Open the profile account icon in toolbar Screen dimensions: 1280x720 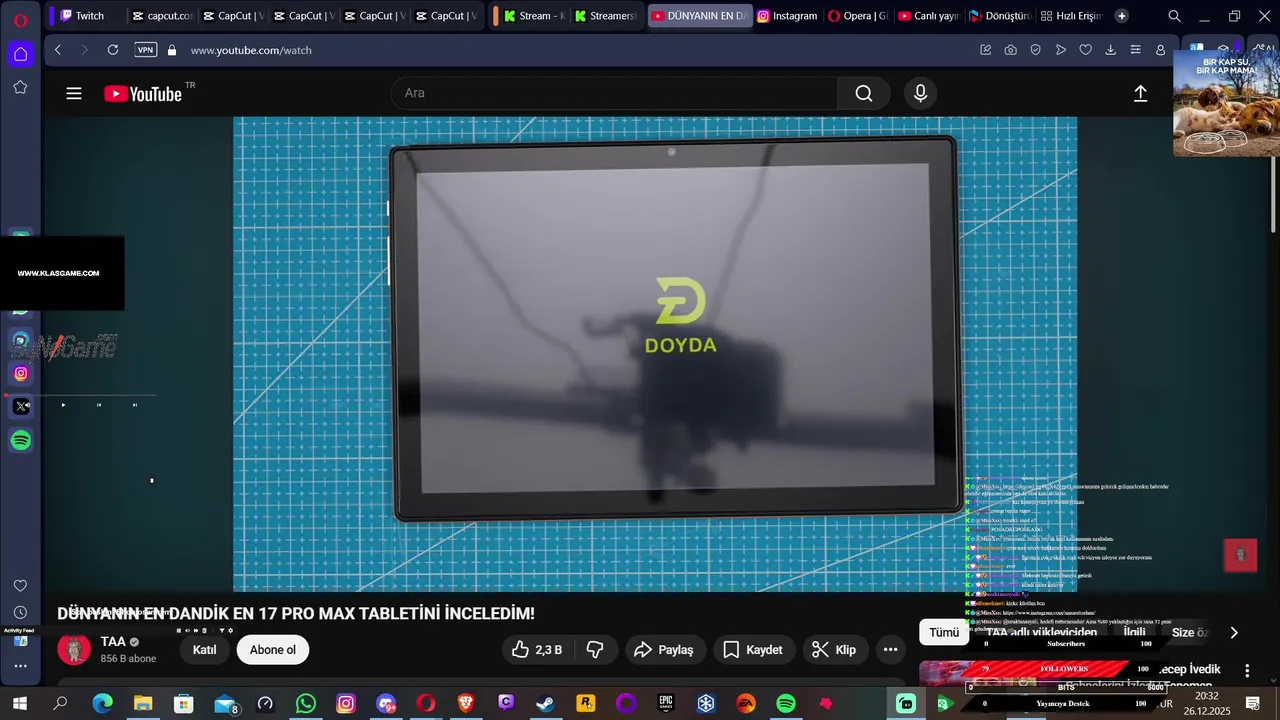tap(1160, 50)
